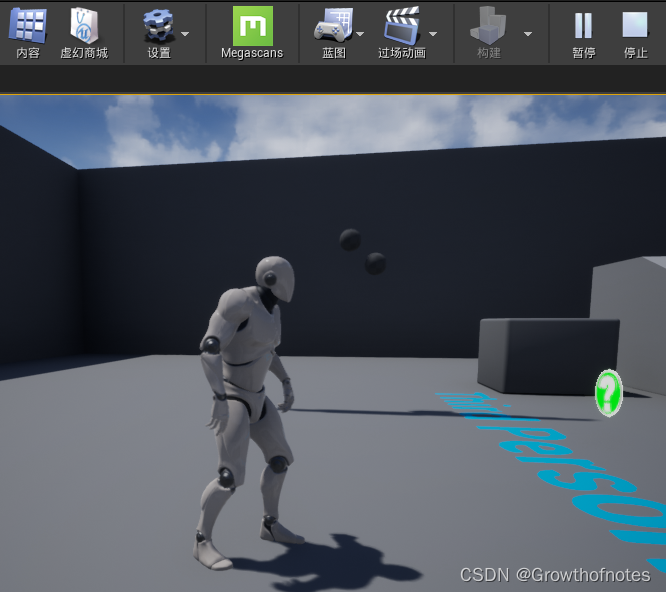The height and width of the screenshot is (592, 666).
Task: Expand the 蓝图 dropdown arrow
Action: coord(360,34)
